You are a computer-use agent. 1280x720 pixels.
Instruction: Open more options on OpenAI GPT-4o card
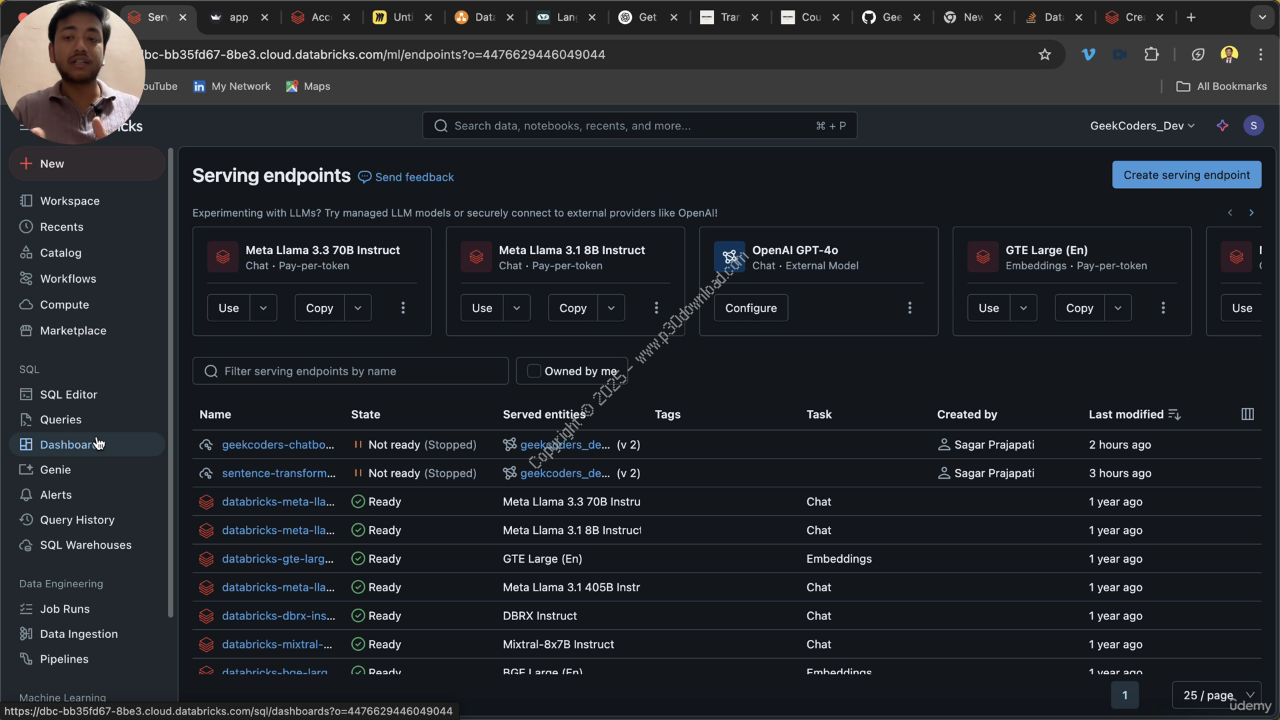tap(909, 308)
